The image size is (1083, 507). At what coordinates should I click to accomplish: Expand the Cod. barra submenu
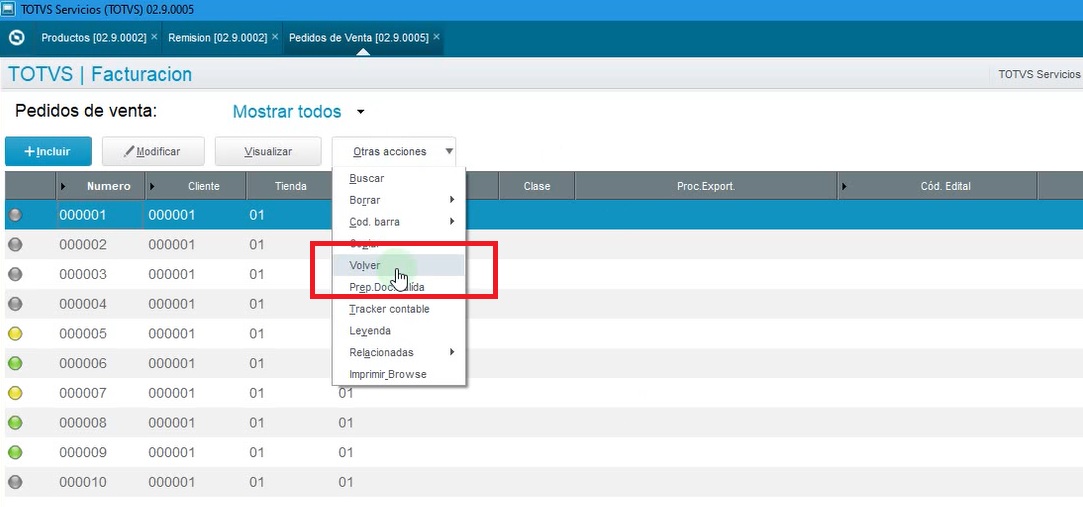pyautogui.click(x=452, y=222)
